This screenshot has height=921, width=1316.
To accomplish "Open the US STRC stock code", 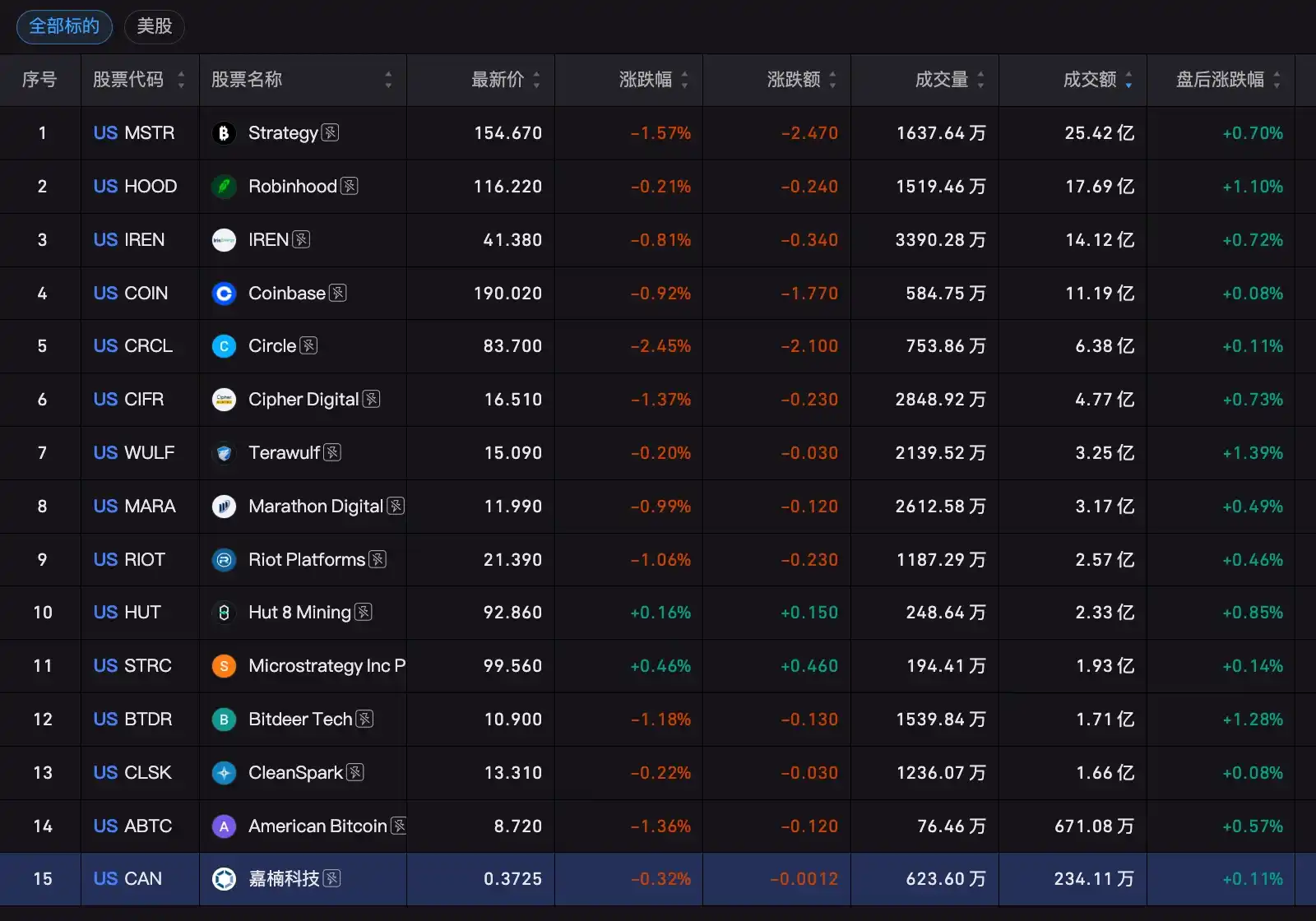I will (132, 666).
